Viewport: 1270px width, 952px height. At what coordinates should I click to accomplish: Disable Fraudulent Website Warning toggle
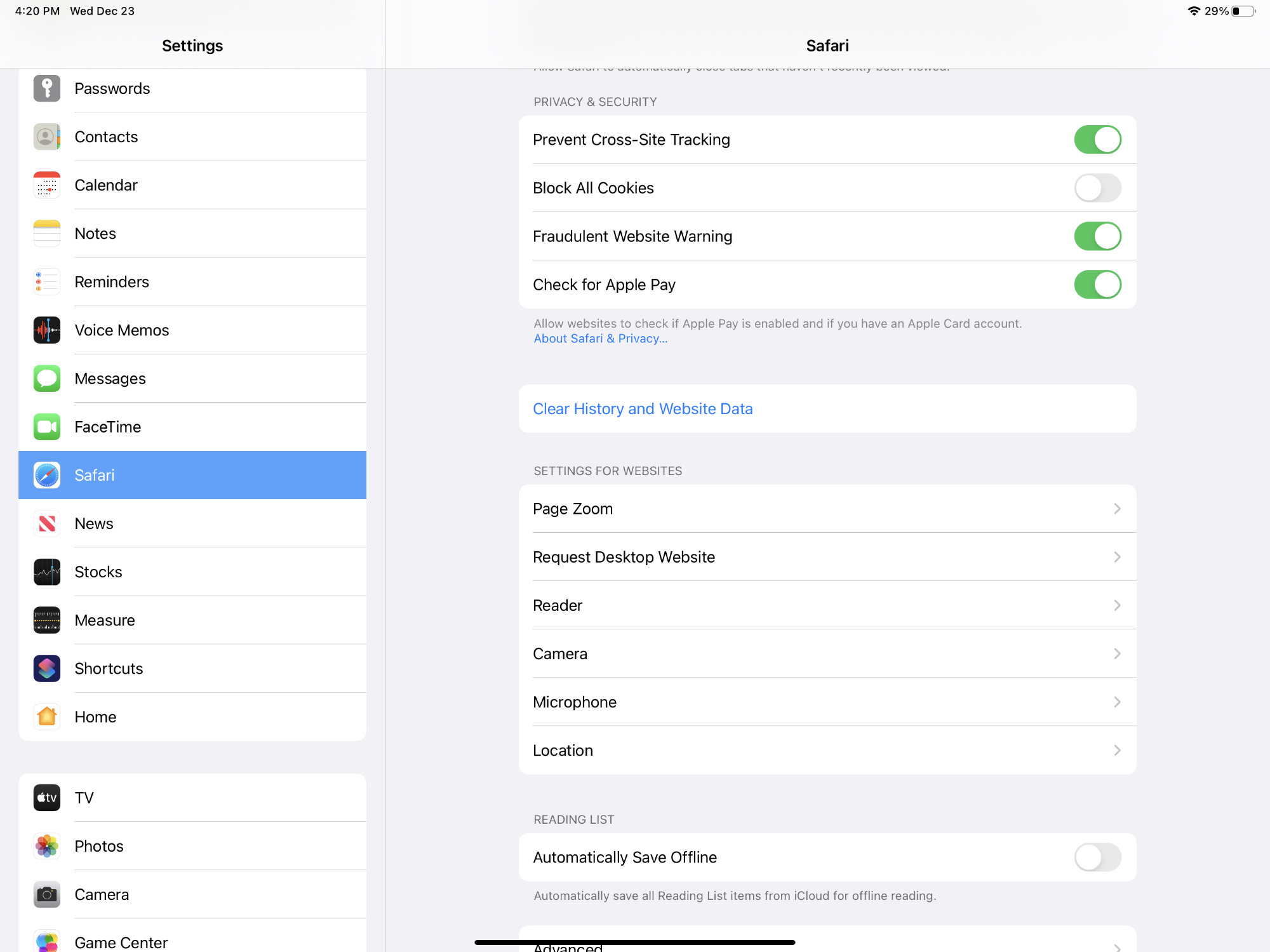(1096, 236)
